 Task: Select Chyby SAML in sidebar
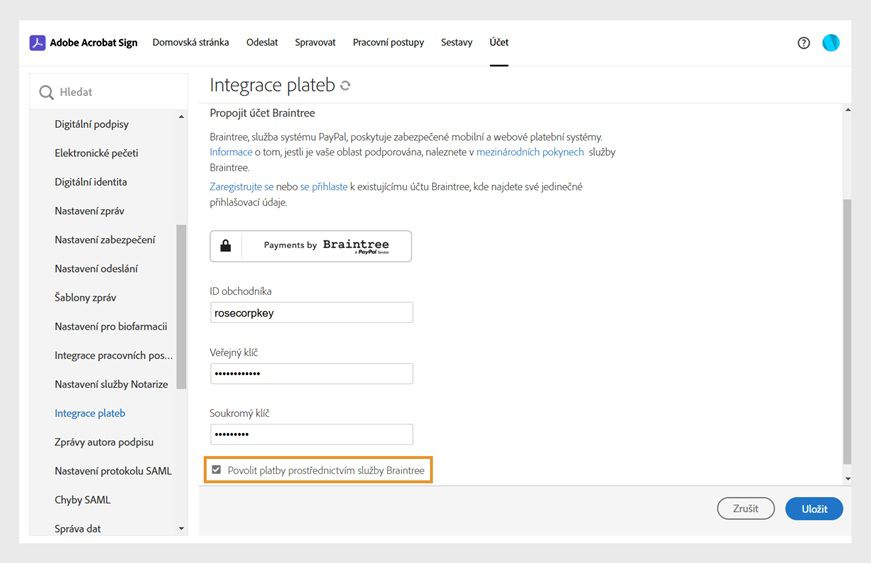tap(82, 500)
